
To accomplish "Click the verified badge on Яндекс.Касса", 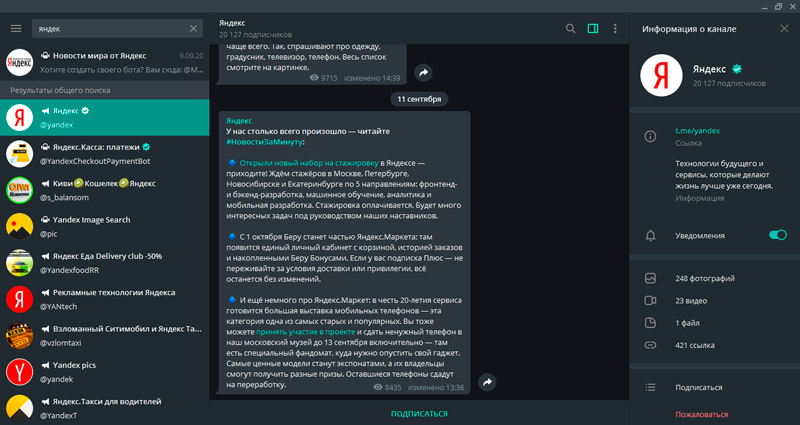I will pos(146,147).
